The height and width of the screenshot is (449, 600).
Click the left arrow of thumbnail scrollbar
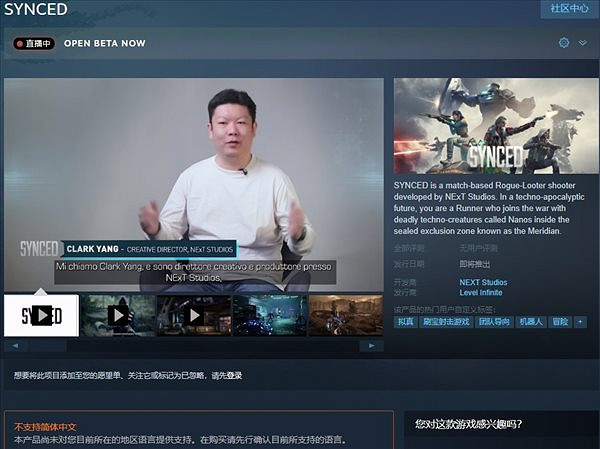(15, 346)
